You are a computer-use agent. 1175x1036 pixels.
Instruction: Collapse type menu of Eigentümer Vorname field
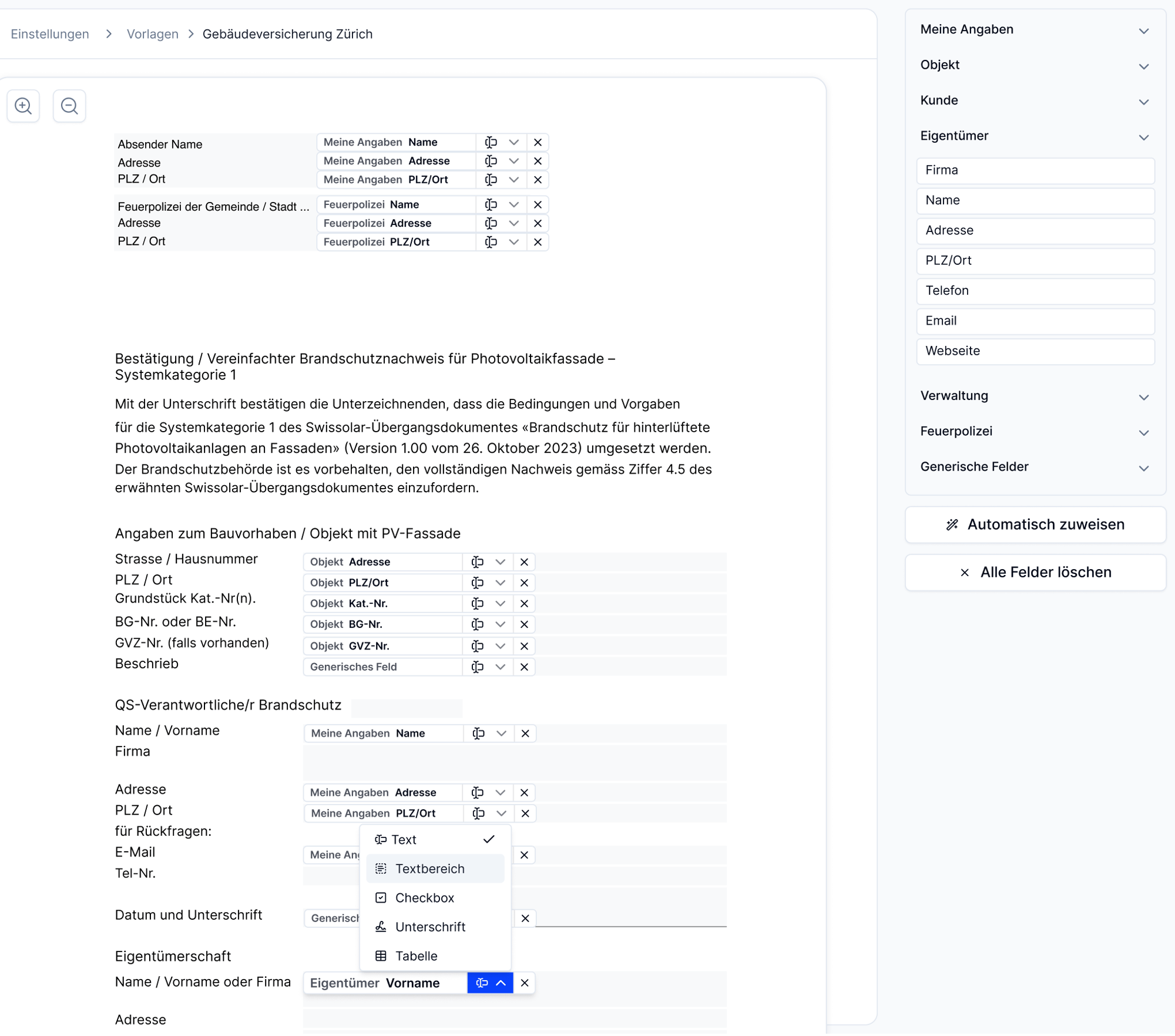(x=501, y=983)
